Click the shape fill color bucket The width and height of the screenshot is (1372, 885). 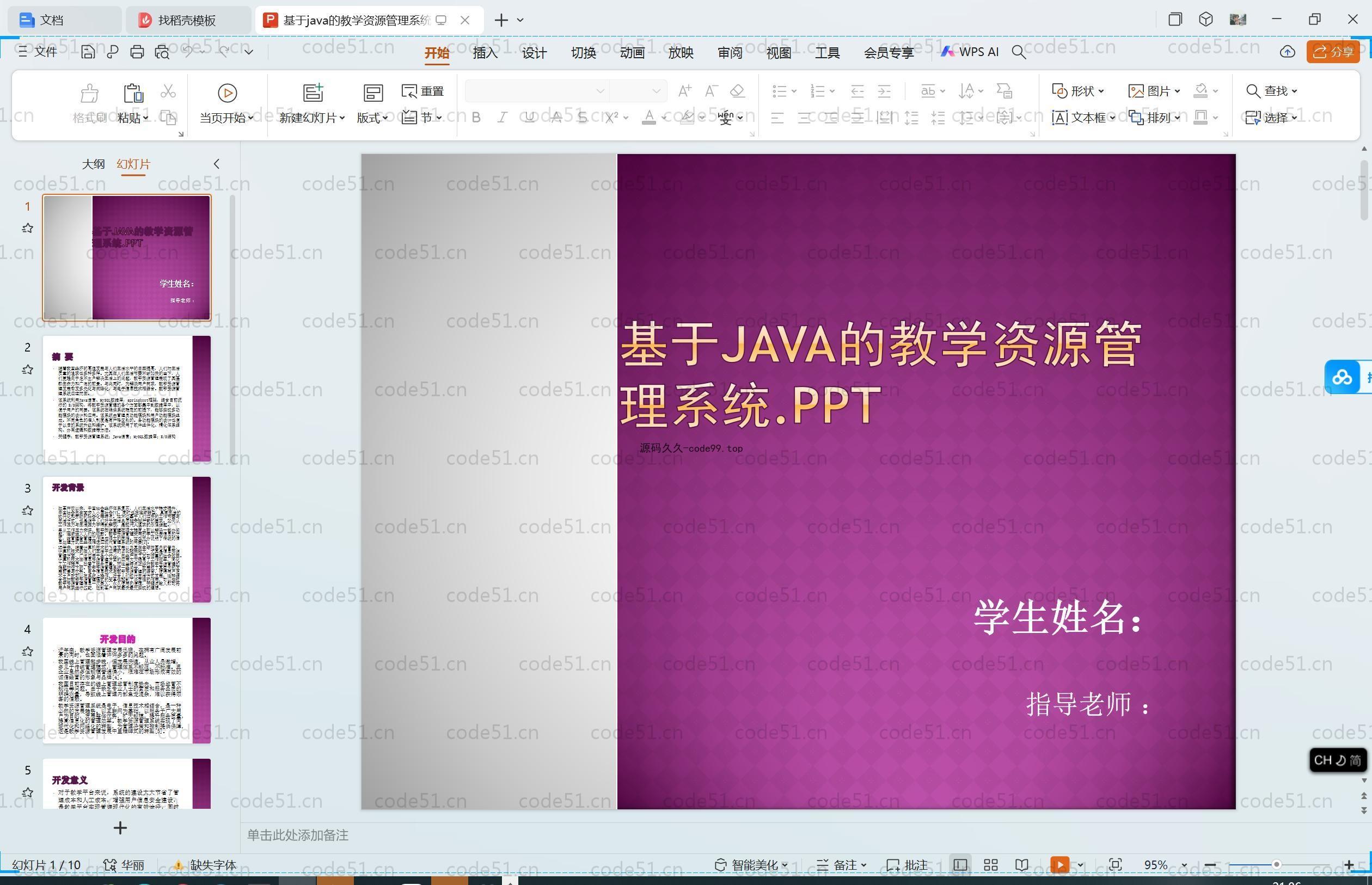(1200, 91)
